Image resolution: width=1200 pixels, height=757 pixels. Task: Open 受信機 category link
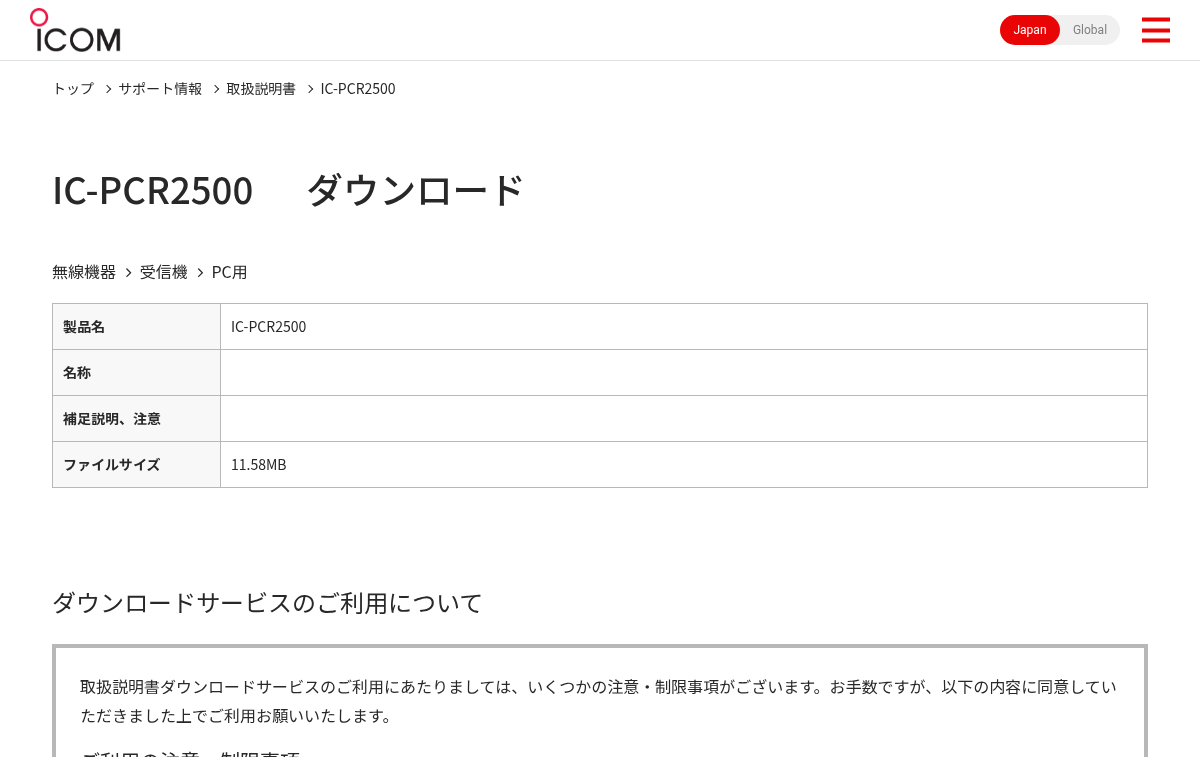pyautogui.click(x=164, y=272)
